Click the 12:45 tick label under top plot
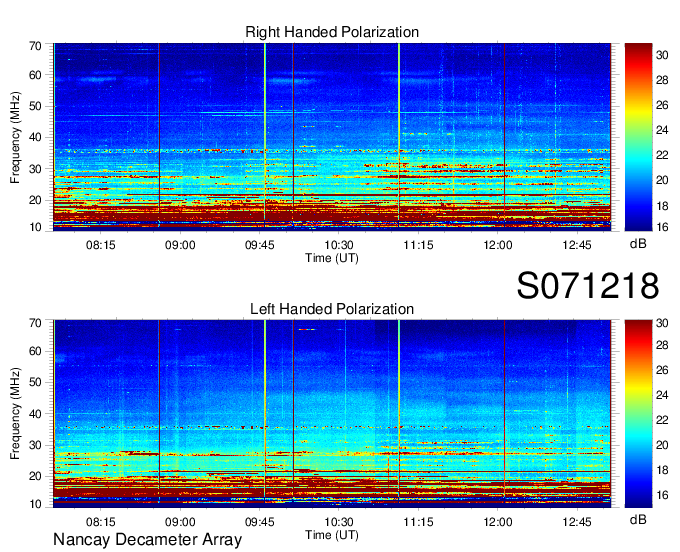 pos(577,245)
